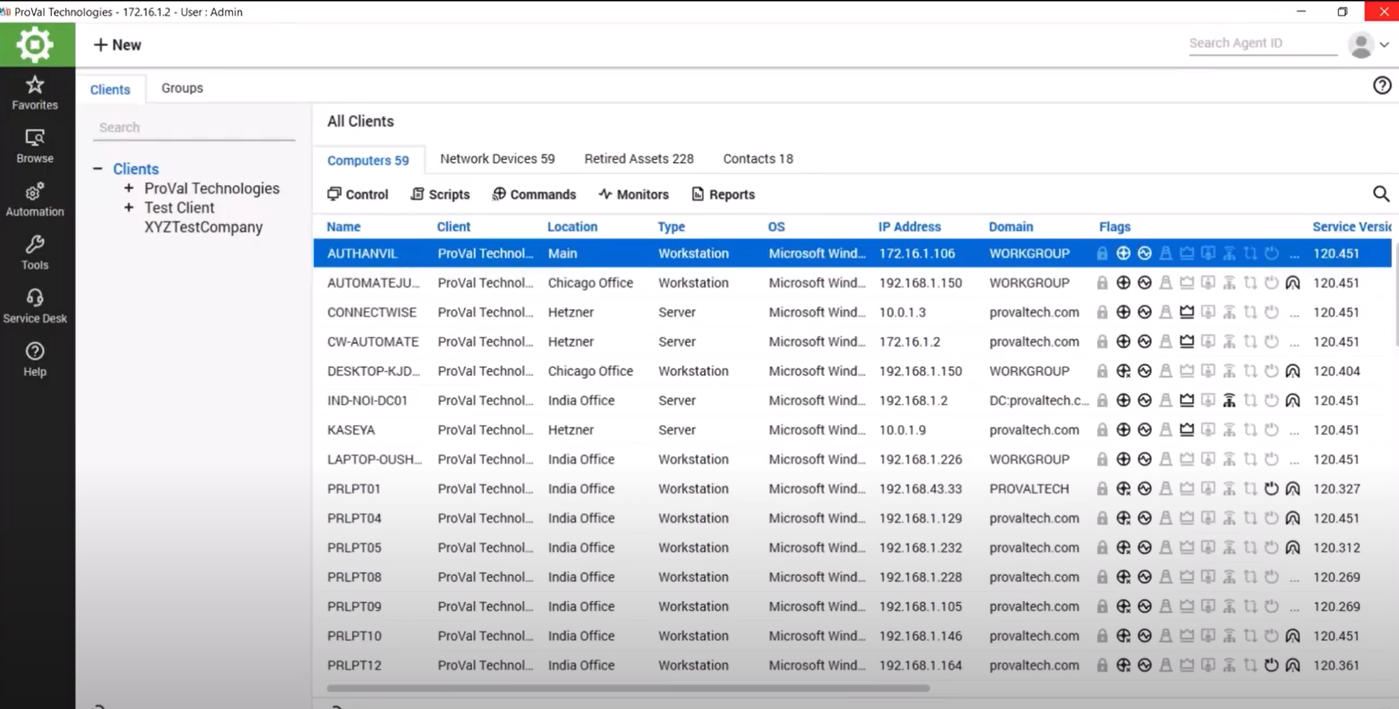Click the sync arrows flag icon in PRLPT05 row
Image resolution: width=1399 pixels, height=709 pixels.
coord(1250,548)
